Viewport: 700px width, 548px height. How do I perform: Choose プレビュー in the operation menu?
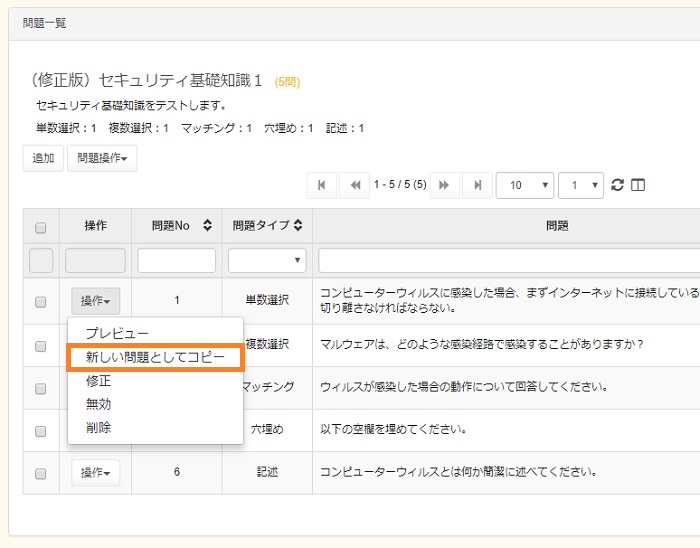tap(116, 333)
